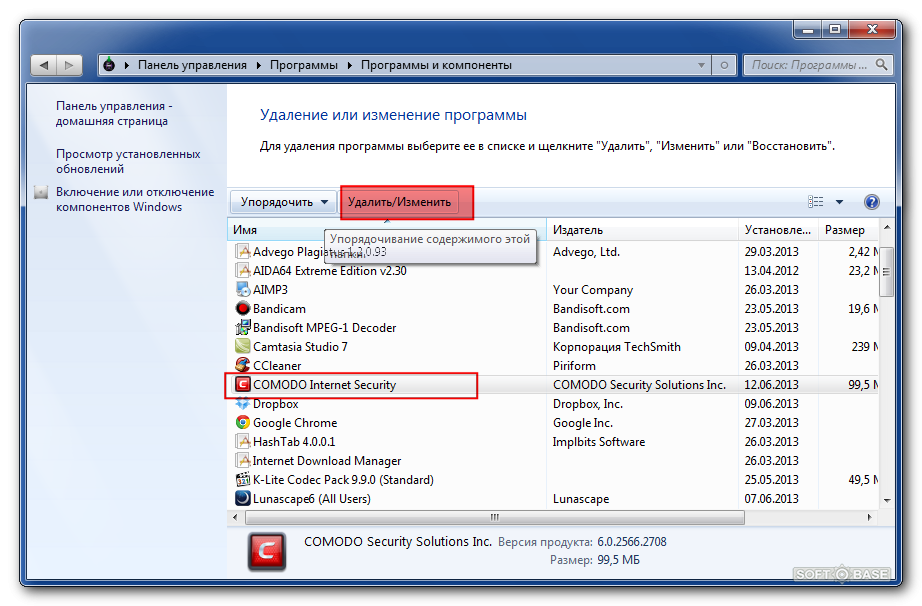Click the Windows components shield icon
Viewport: 922px width, 606px height.
[41, 192]
